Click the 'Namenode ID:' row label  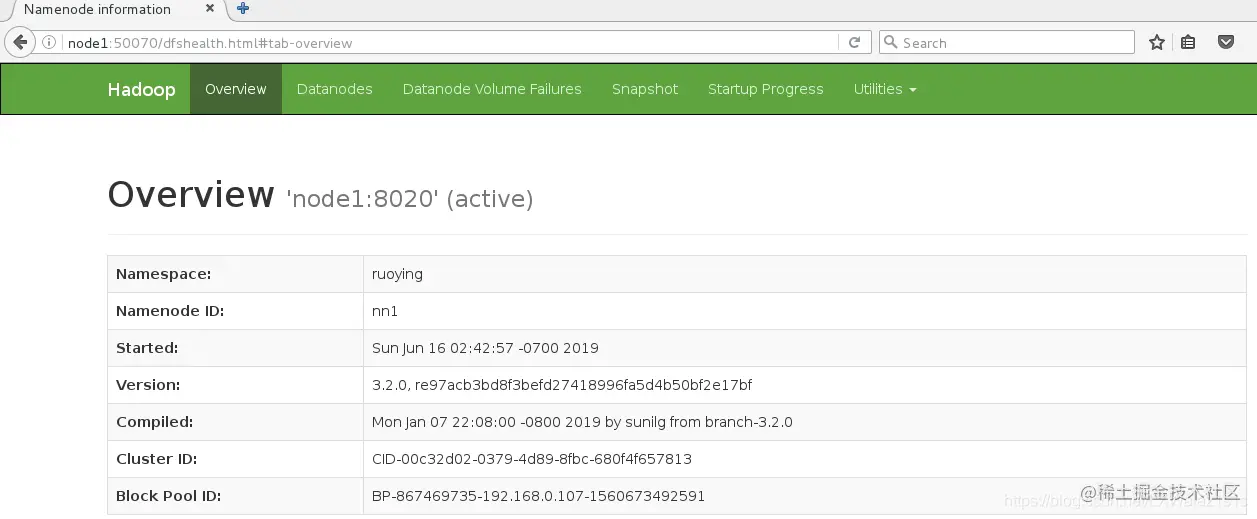click(170, 311)
